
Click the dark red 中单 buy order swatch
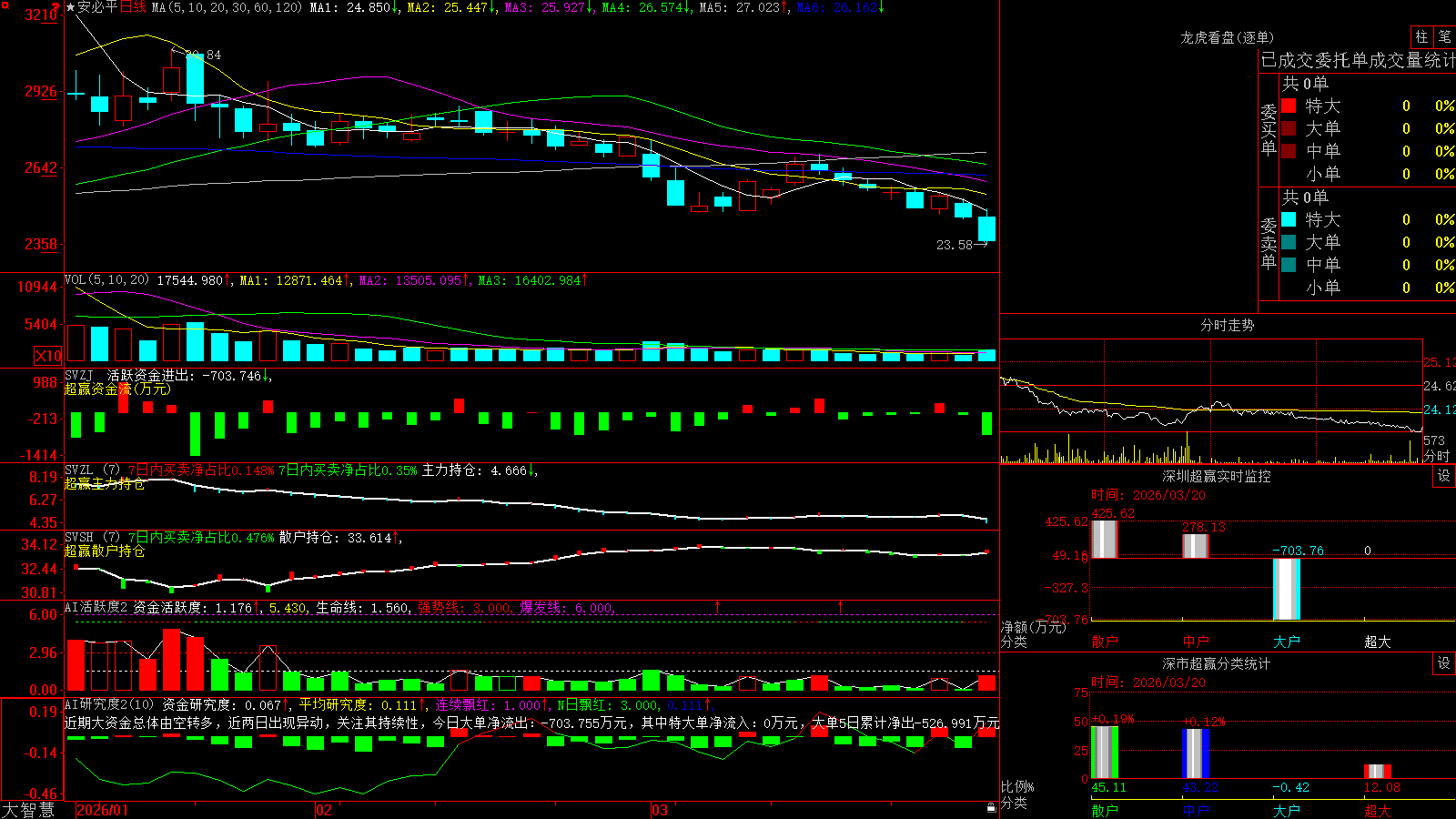[1289, 151]
